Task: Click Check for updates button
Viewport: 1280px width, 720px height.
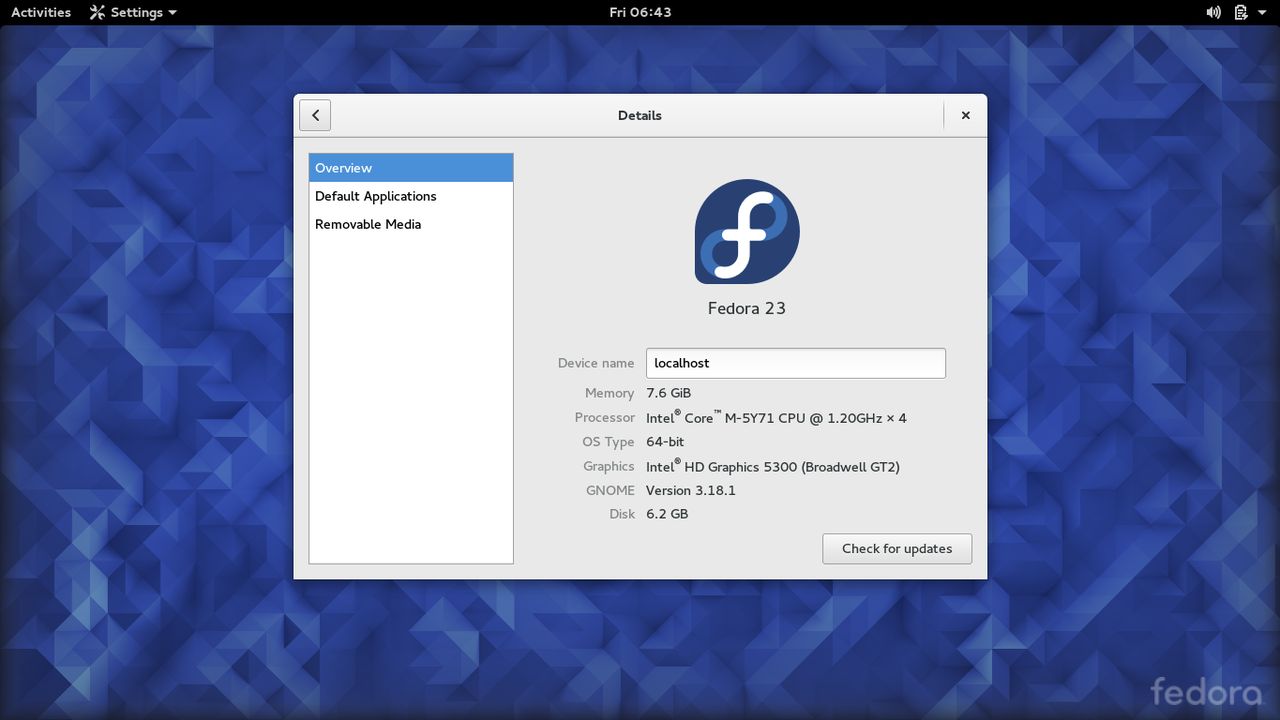Action: coord(897,548)
